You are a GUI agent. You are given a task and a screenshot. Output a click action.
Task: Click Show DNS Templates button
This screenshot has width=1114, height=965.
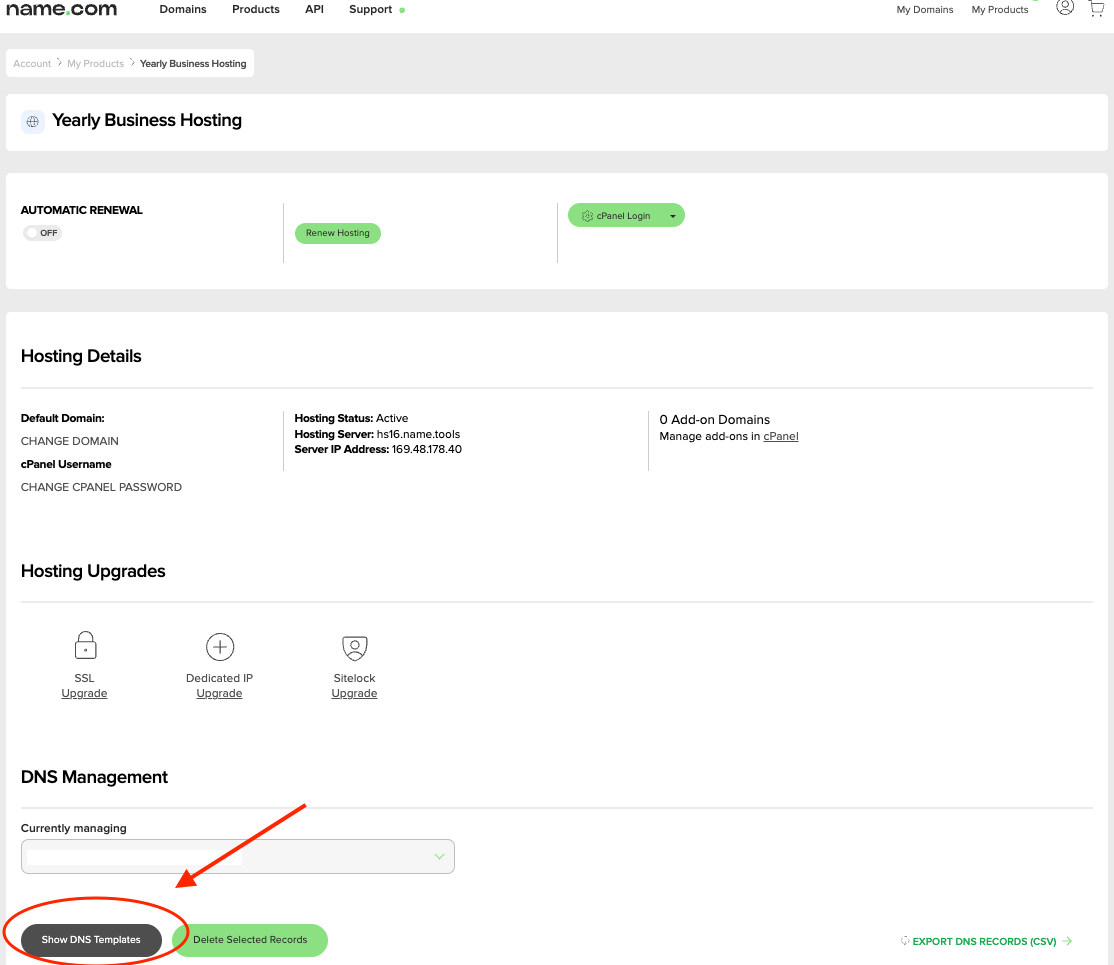(91, 940)
